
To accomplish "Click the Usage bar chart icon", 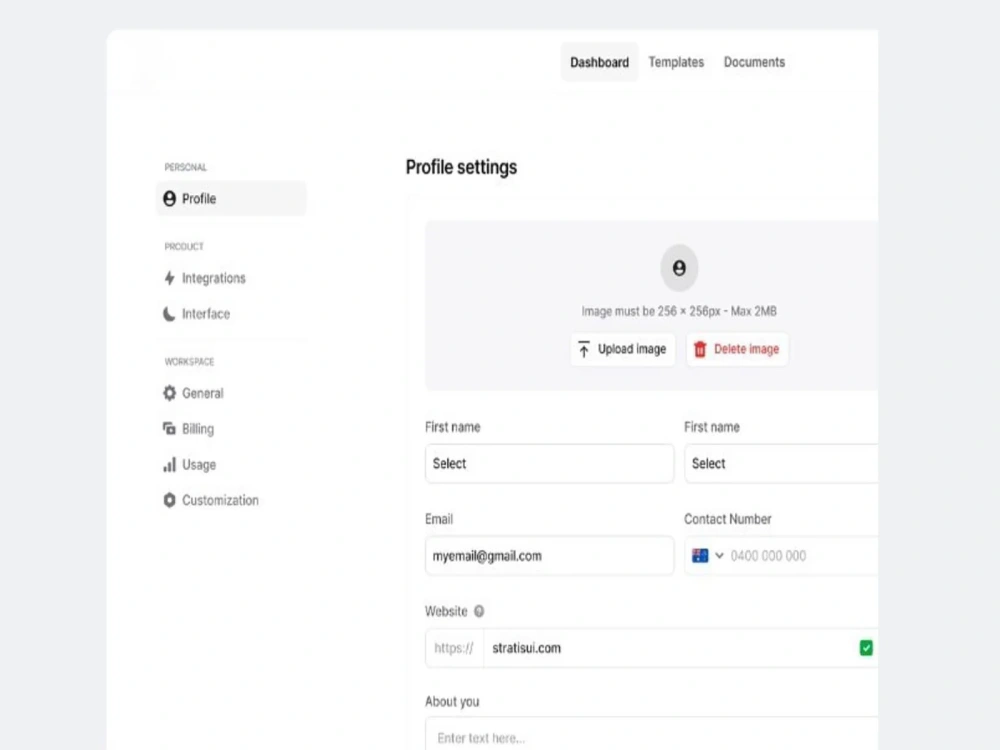I will 168,464.
